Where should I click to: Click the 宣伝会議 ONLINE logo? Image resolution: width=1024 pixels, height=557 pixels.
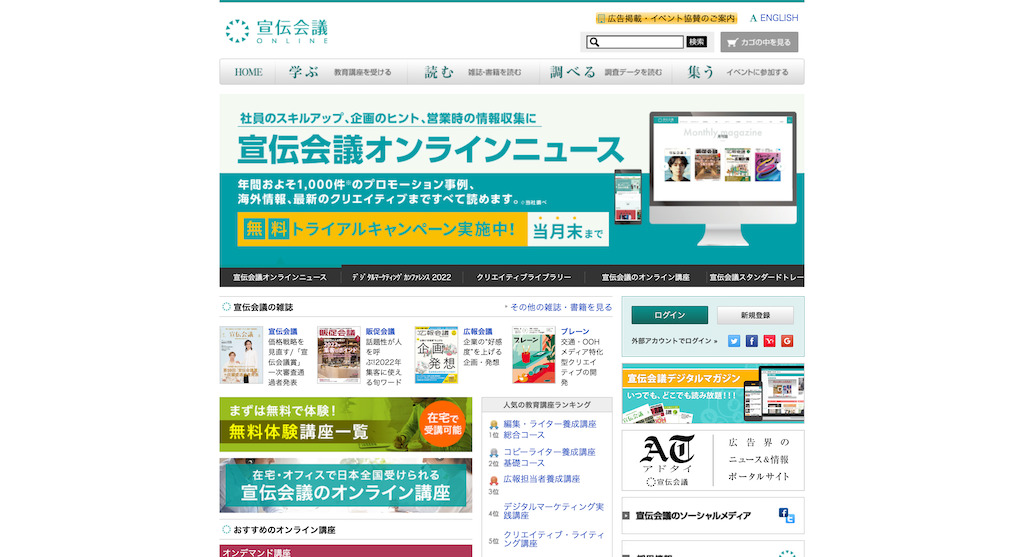point(277,32)
